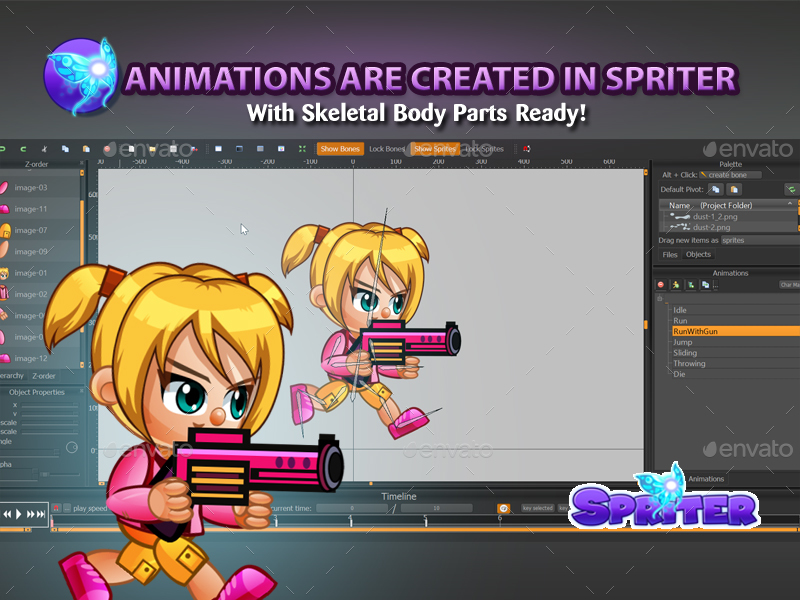
Task: Select the character setup icon in Animations panel
Action: click(676, 284)
